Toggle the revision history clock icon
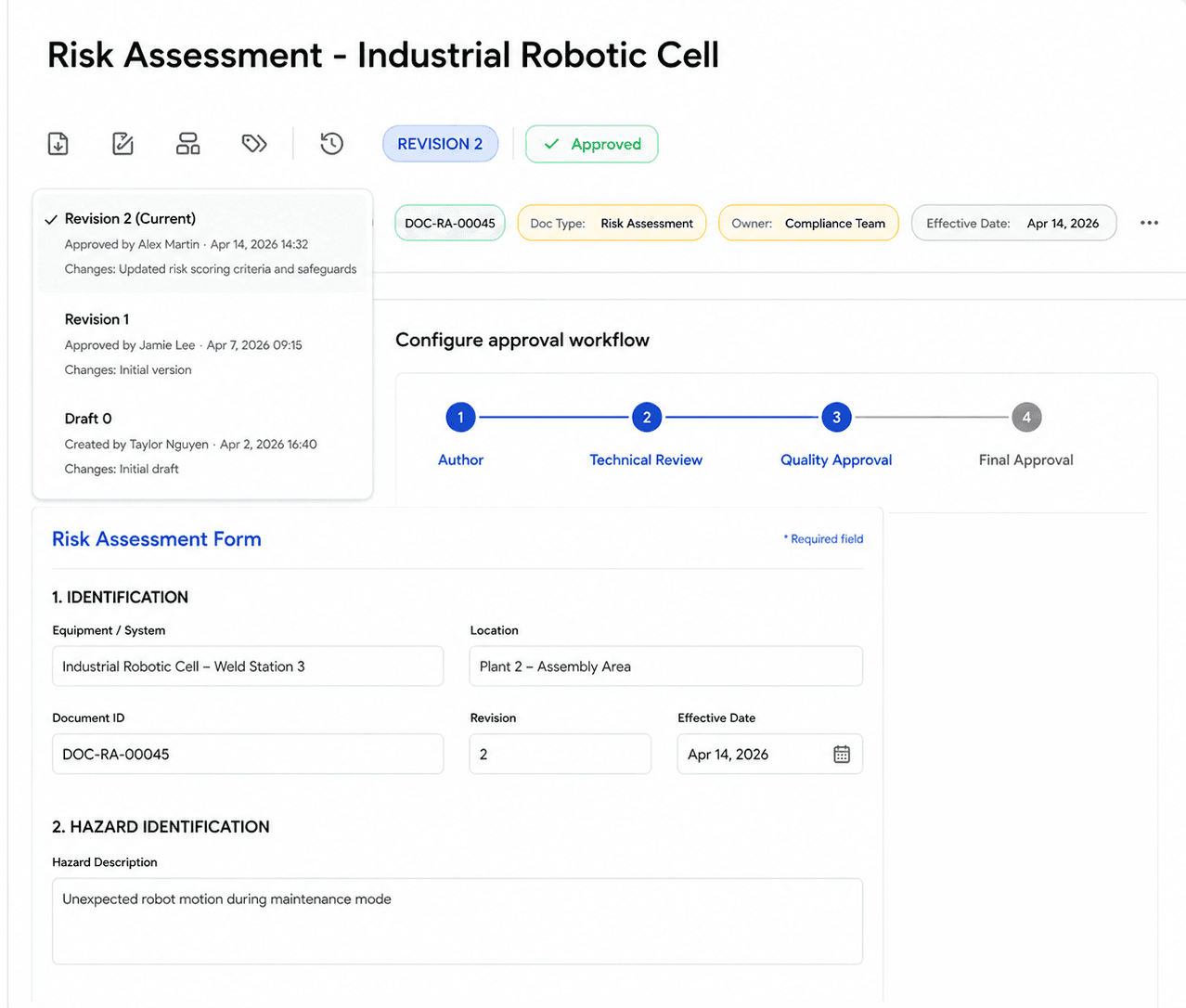The image size is (1186, 1008). (x=332, y=144)
